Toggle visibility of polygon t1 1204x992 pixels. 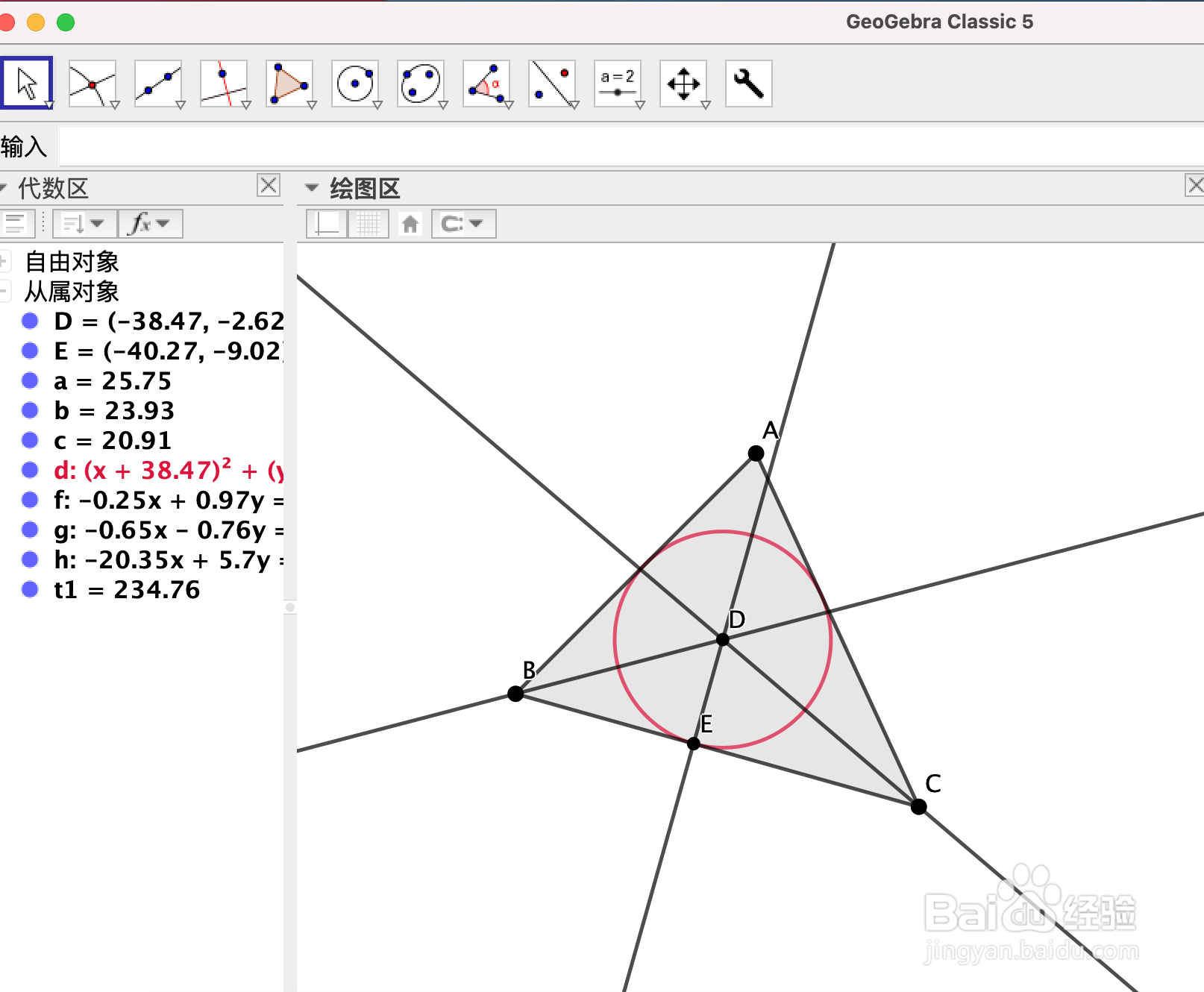(30, 589)
